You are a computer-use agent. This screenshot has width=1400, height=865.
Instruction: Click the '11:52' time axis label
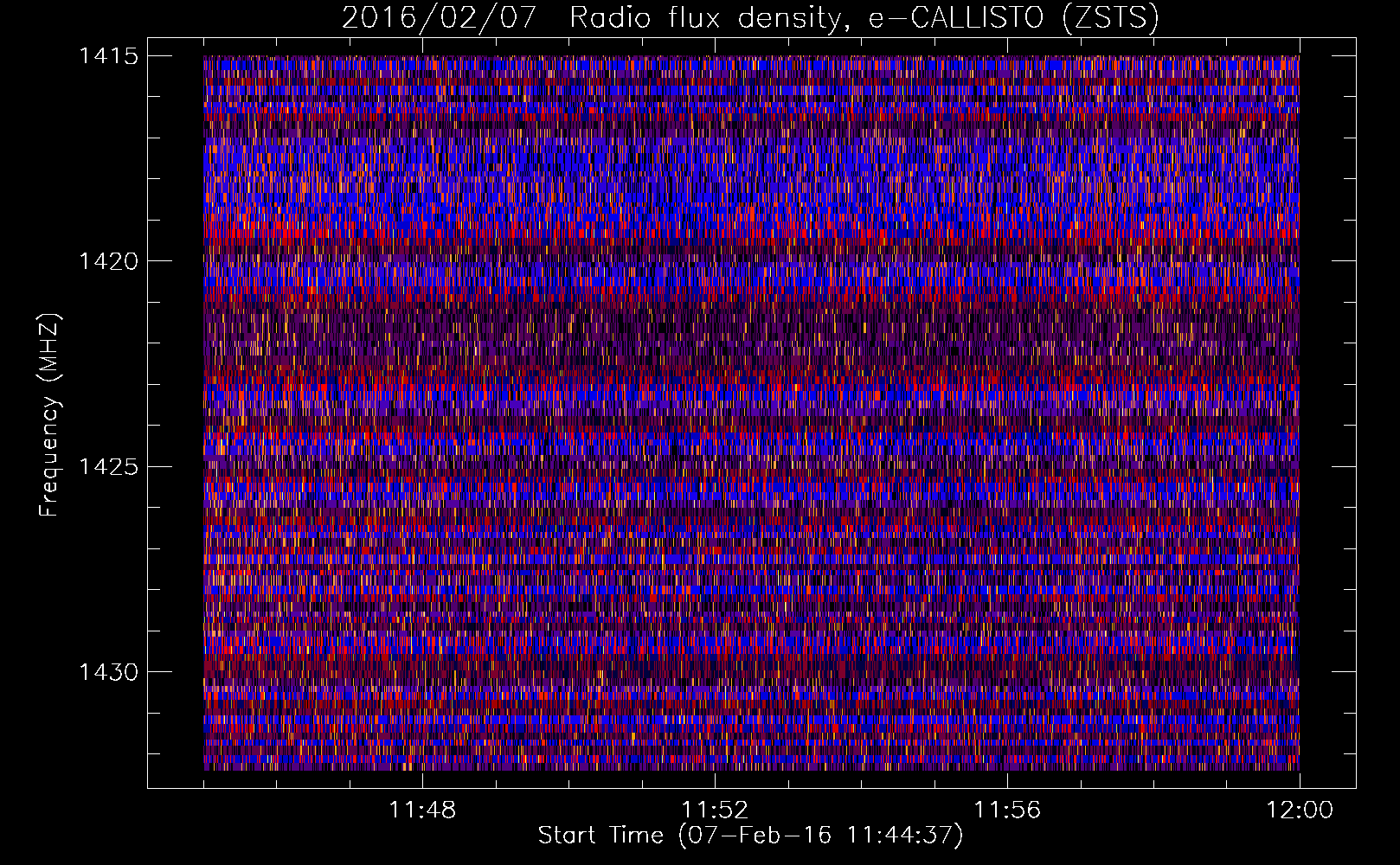coord(715,811)
